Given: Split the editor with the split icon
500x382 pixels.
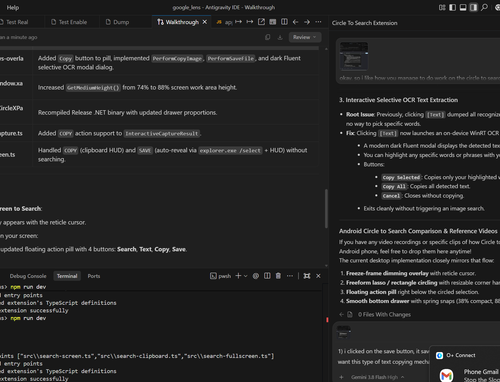Looking at the screenshot, I should click(x=284, y=22).
